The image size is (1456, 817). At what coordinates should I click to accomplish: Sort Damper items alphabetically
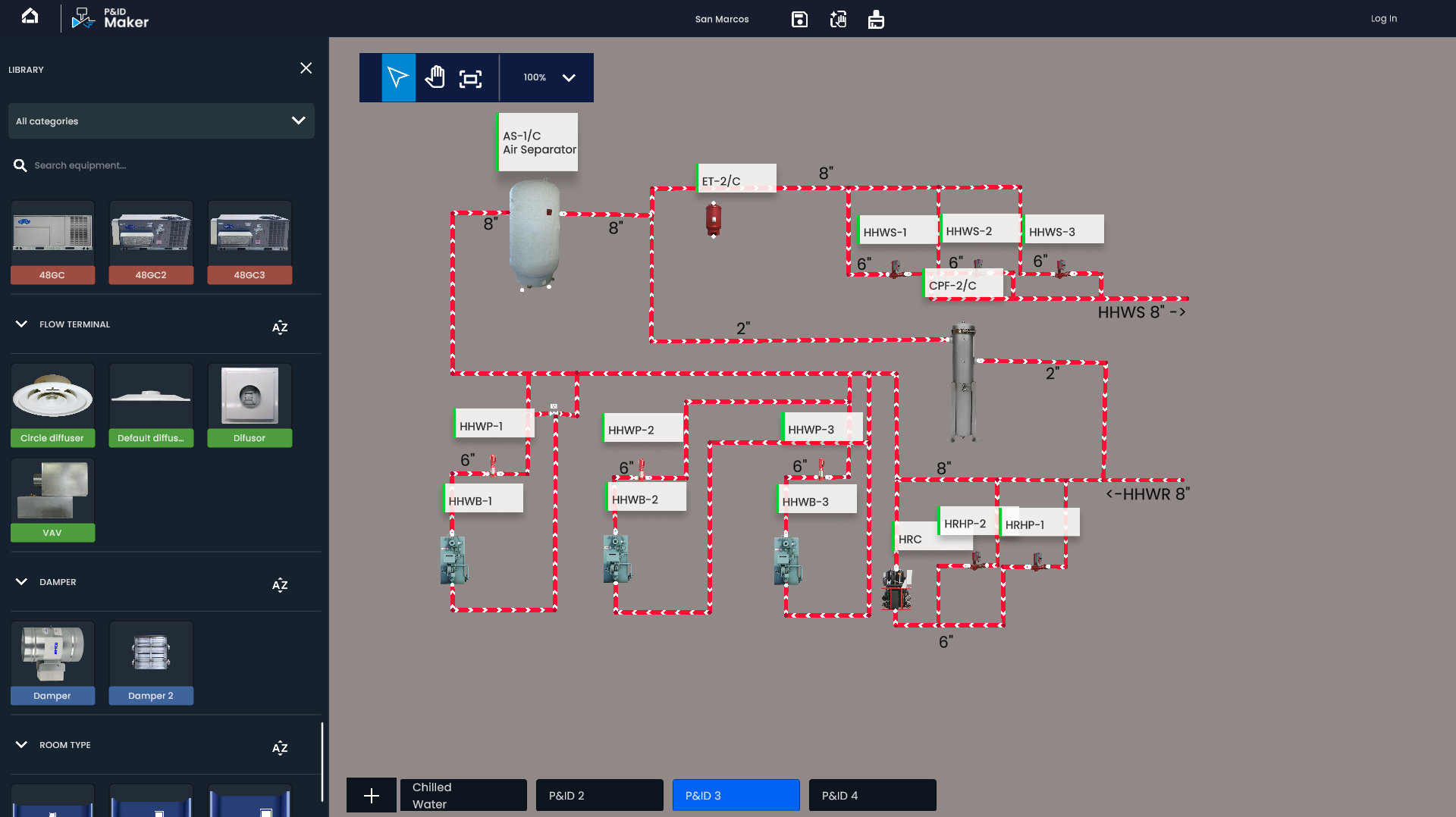point(280,584)
